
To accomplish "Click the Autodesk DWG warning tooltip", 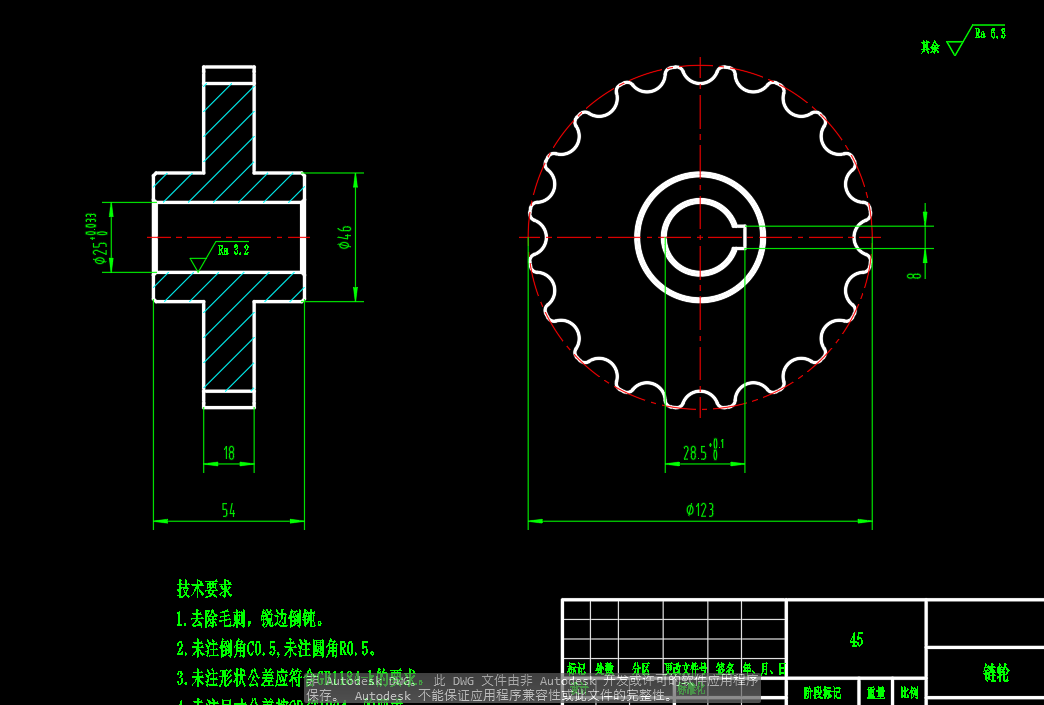I will tap(533, 688).
